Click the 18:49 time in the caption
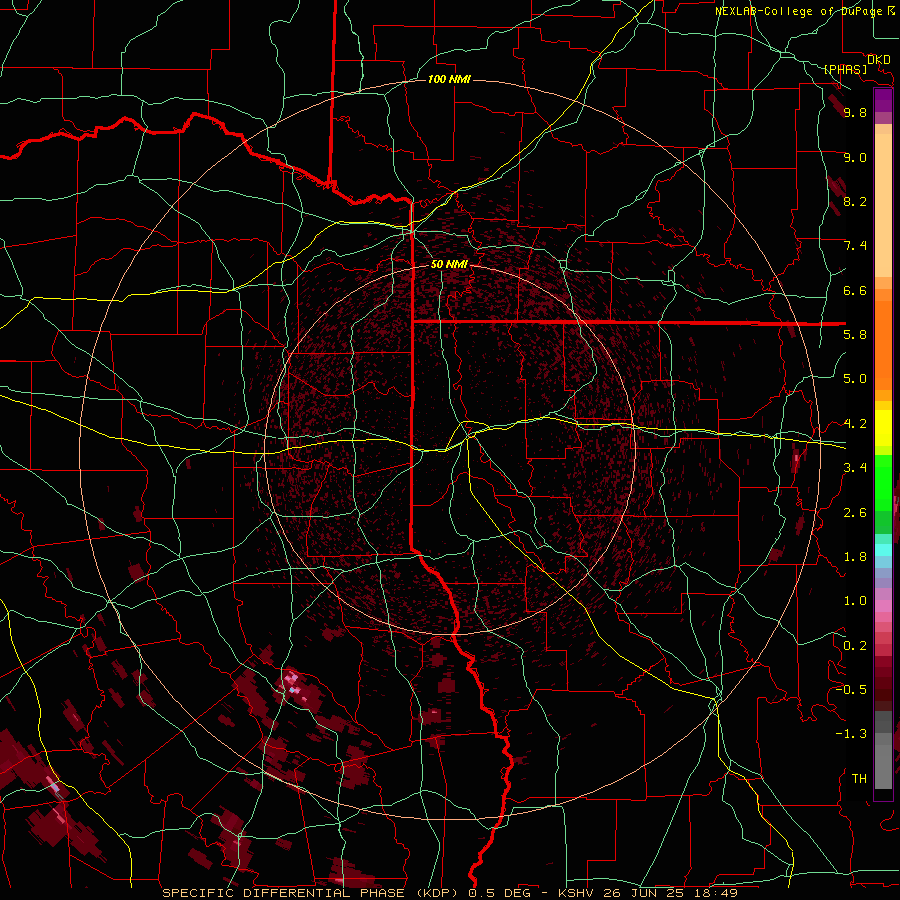This screenshot has height=900, width=900. [714, 893]
